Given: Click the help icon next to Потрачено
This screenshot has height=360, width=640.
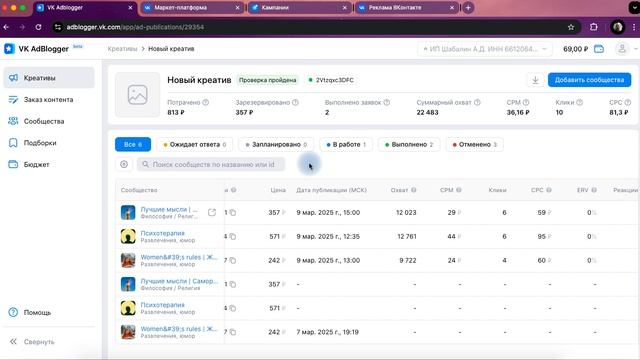Looking at the screenshot, I should coord(206,102).
